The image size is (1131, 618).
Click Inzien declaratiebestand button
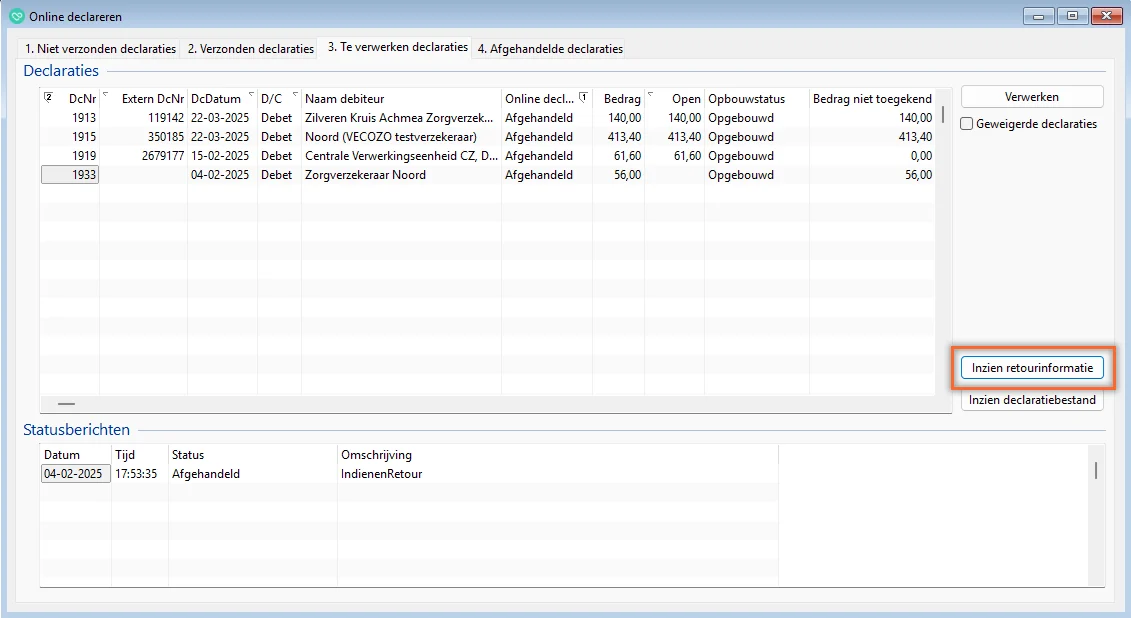point(1032,400)
